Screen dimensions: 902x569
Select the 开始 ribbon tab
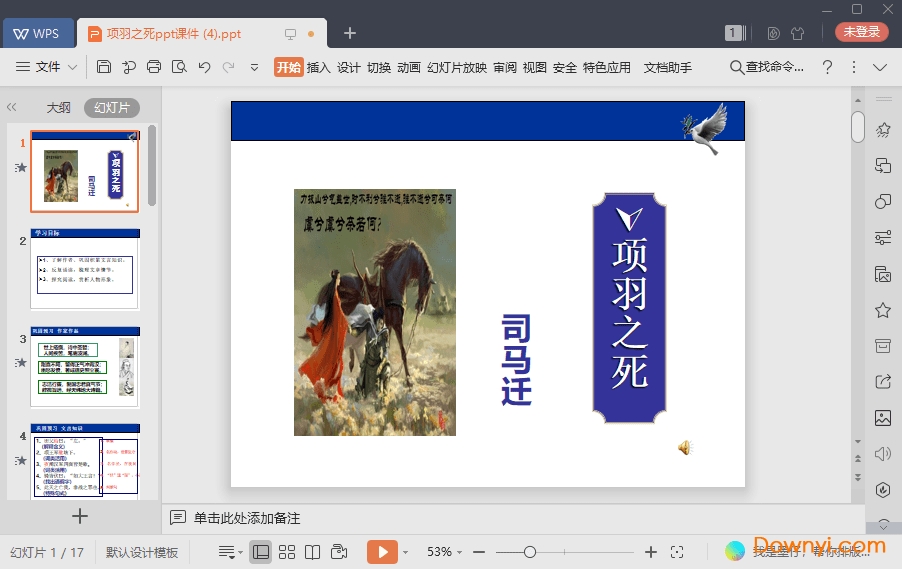(288, 67)
